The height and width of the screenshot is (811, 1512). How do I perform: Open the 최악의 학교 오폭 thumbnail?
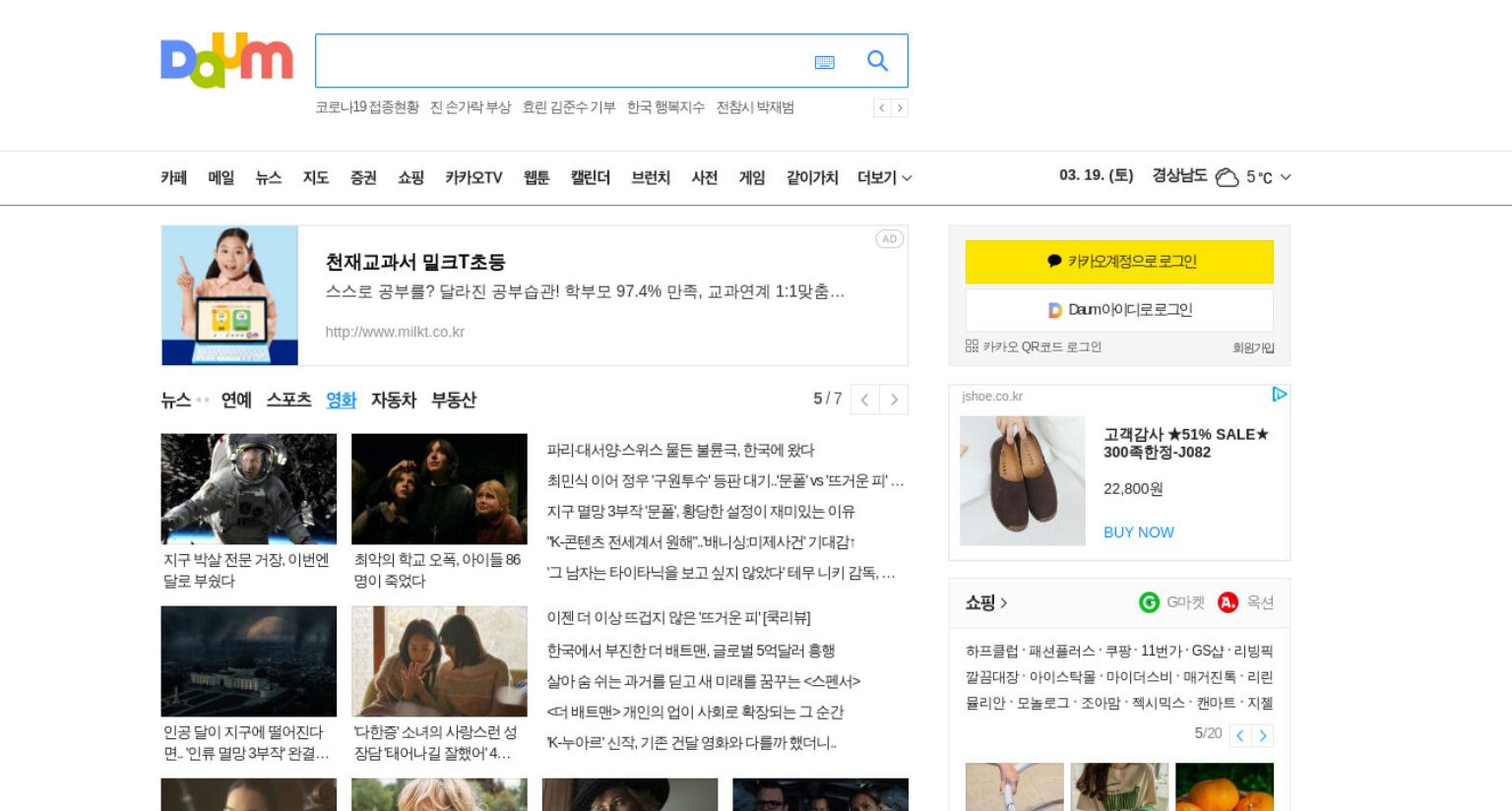[439, 489]
